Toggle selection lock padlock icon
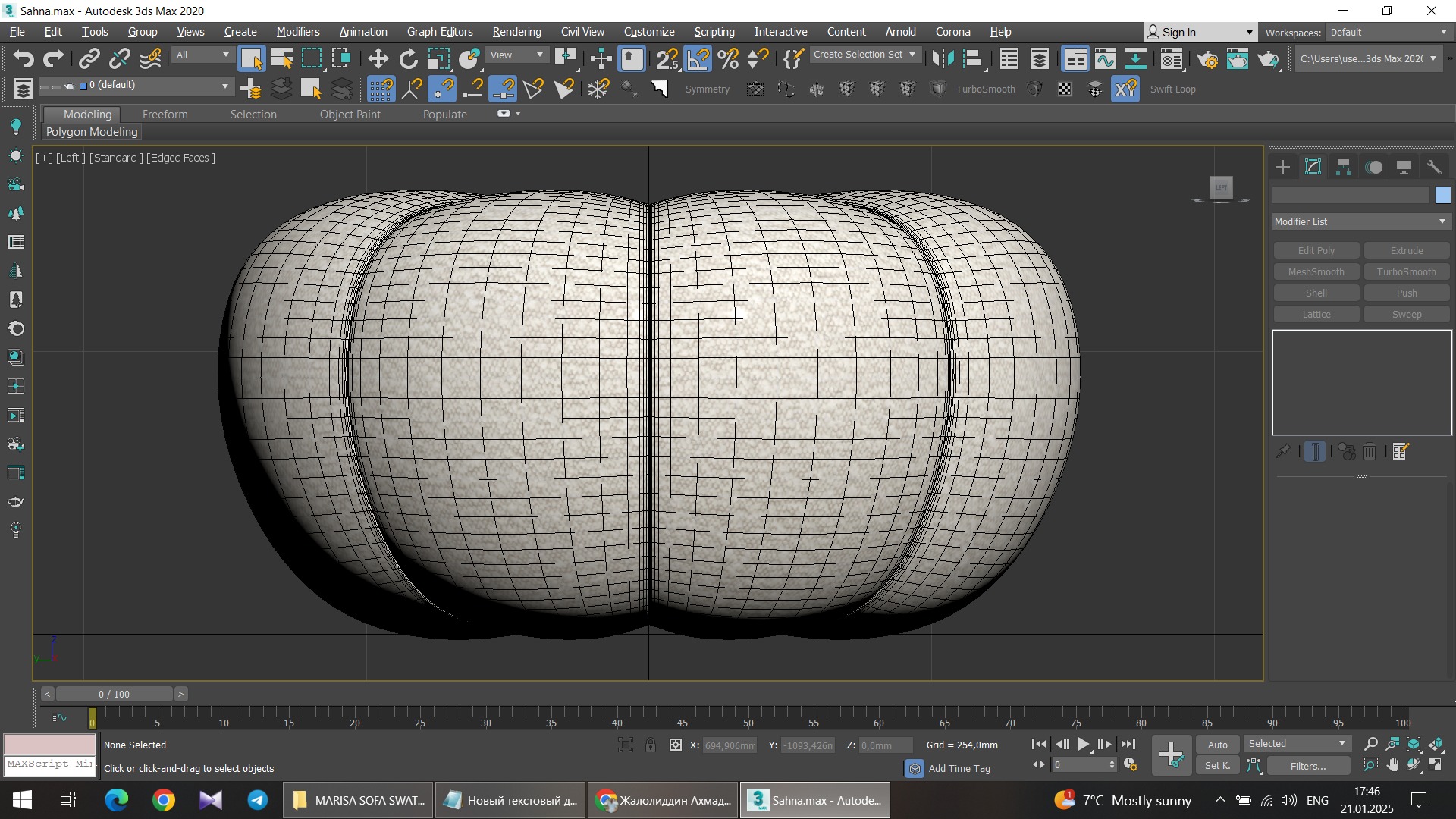 651,745
